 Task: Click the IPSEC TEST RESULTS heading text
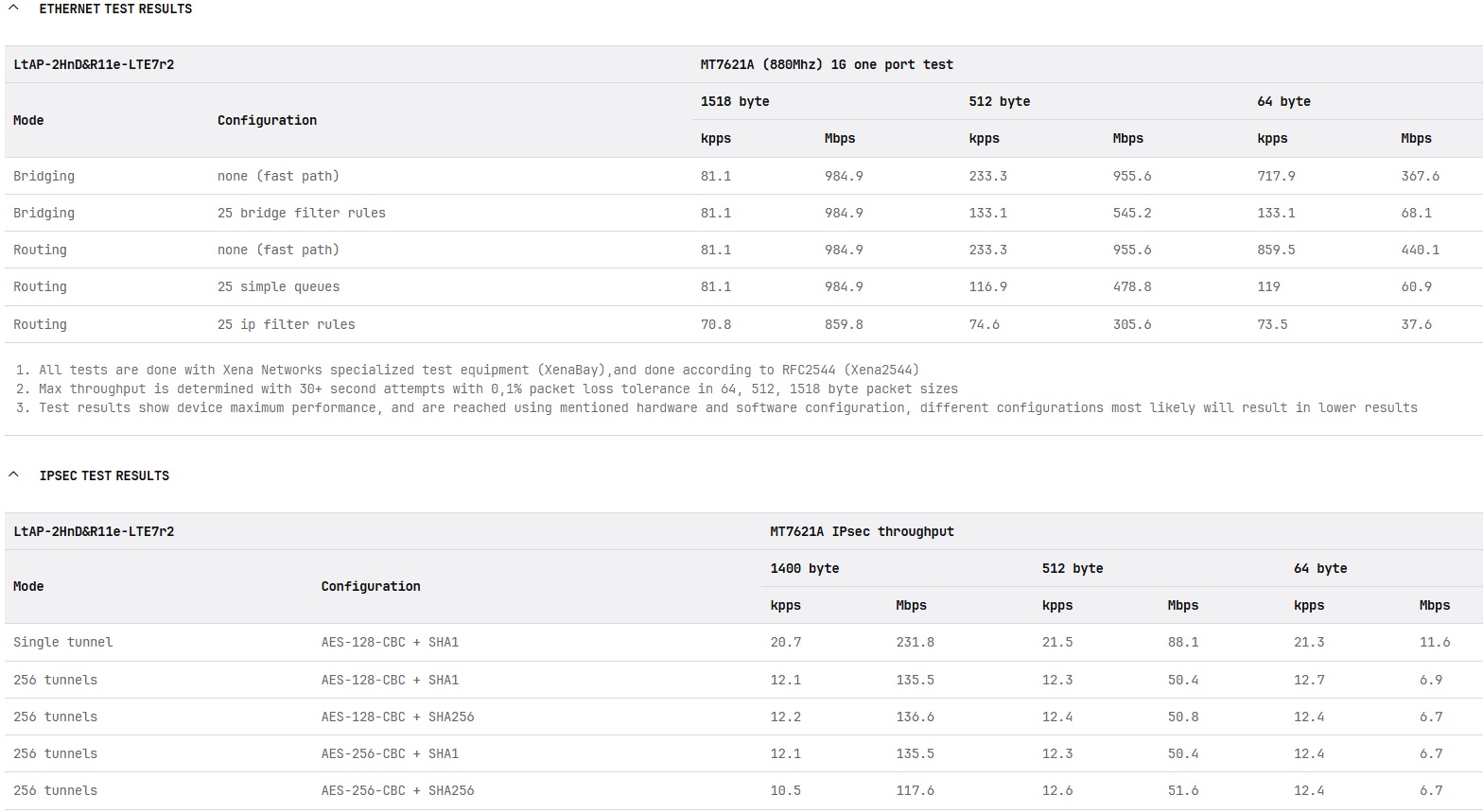pos(104,475)
